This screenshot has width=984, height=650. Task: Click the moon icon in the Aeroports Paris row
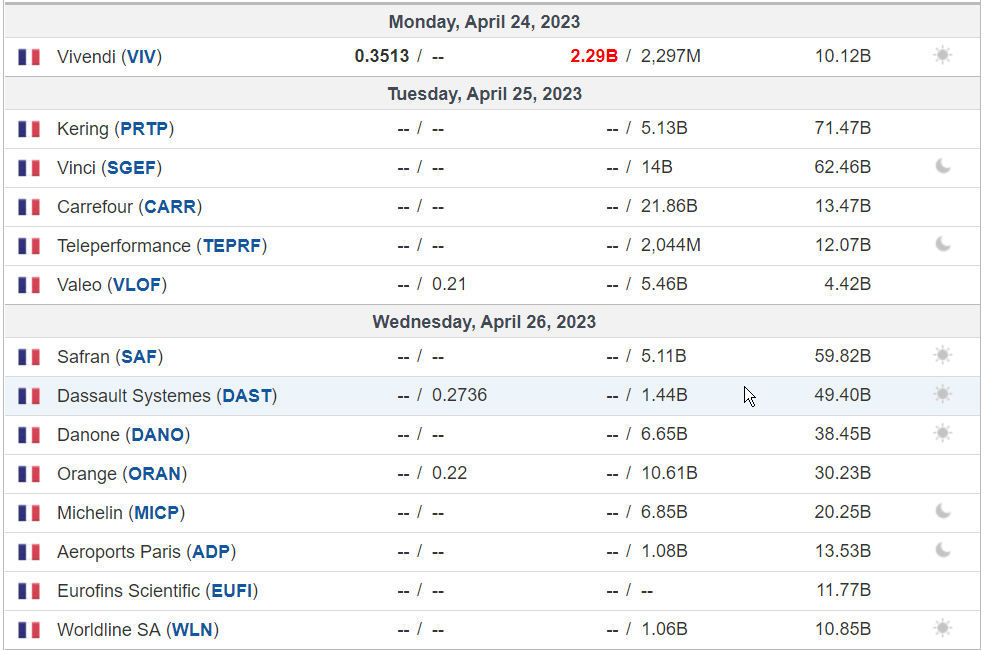pos(943,550)
